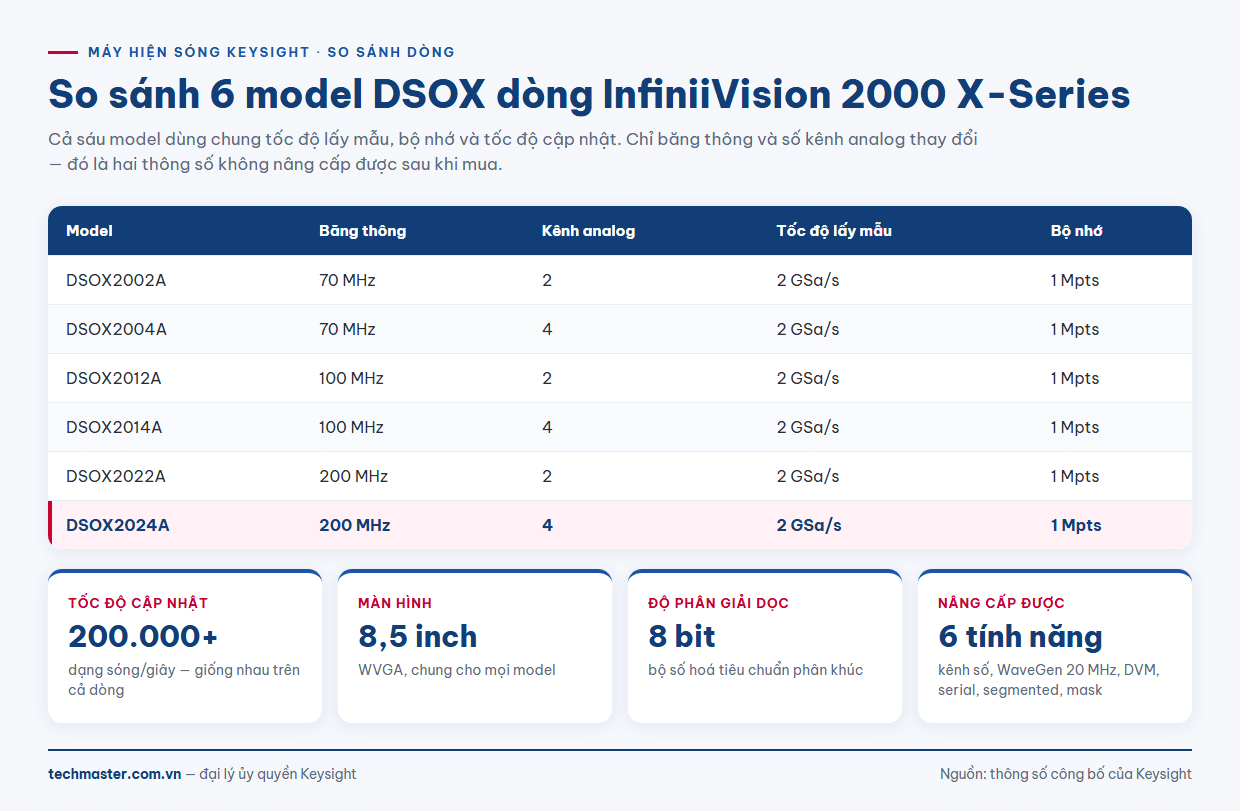Viewport: 1240px width, 811px height.
Task: Click 1 Mpts in the DSOX2014A row
Action: [x=1075, y=427]
